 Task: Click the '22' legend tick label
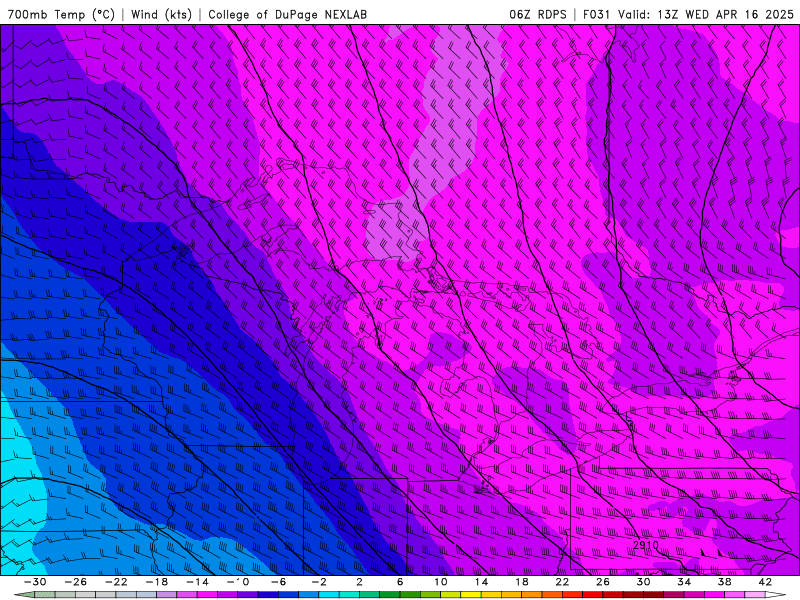(562, 582)
